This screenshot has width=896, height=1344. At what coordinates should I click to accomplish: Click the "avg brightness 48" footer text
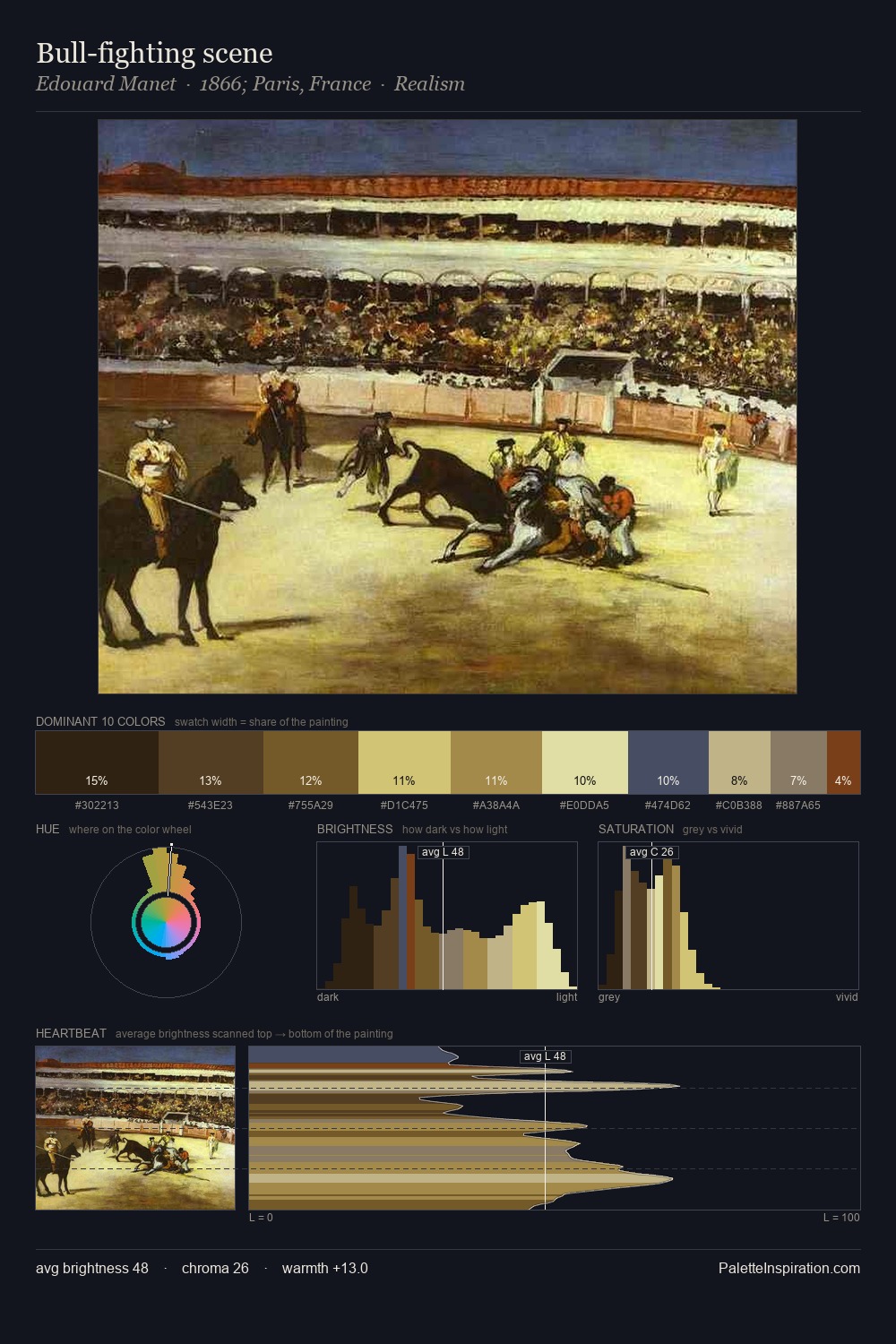(92, 1268)
